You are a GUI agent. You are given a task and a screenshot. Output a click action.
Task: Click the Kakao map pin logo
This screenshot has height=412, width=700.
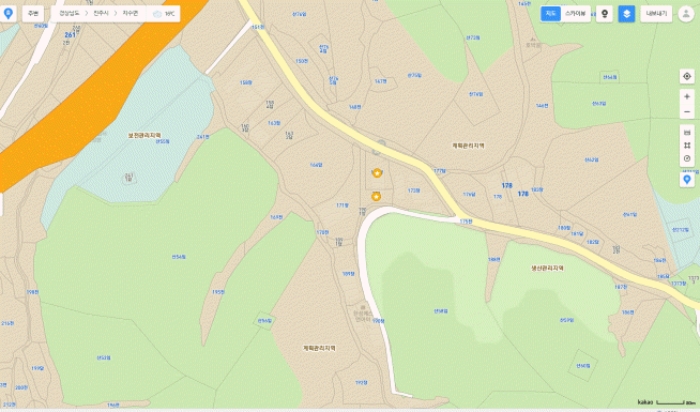[8, 13]
